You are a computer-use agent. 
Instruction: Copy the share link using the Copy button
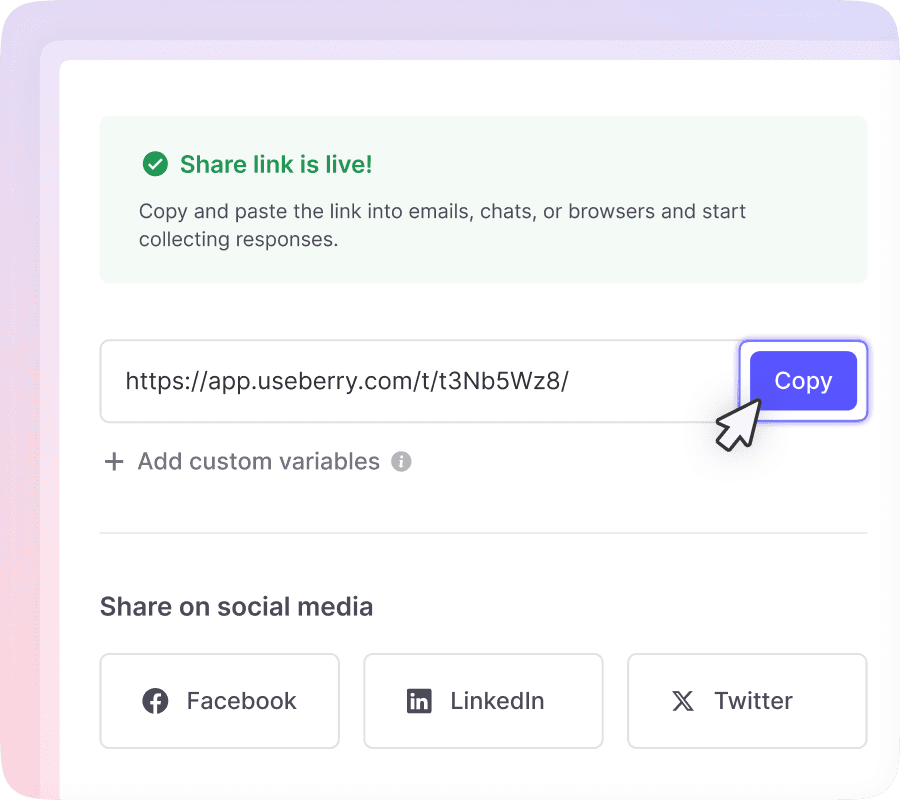[803, 381]
